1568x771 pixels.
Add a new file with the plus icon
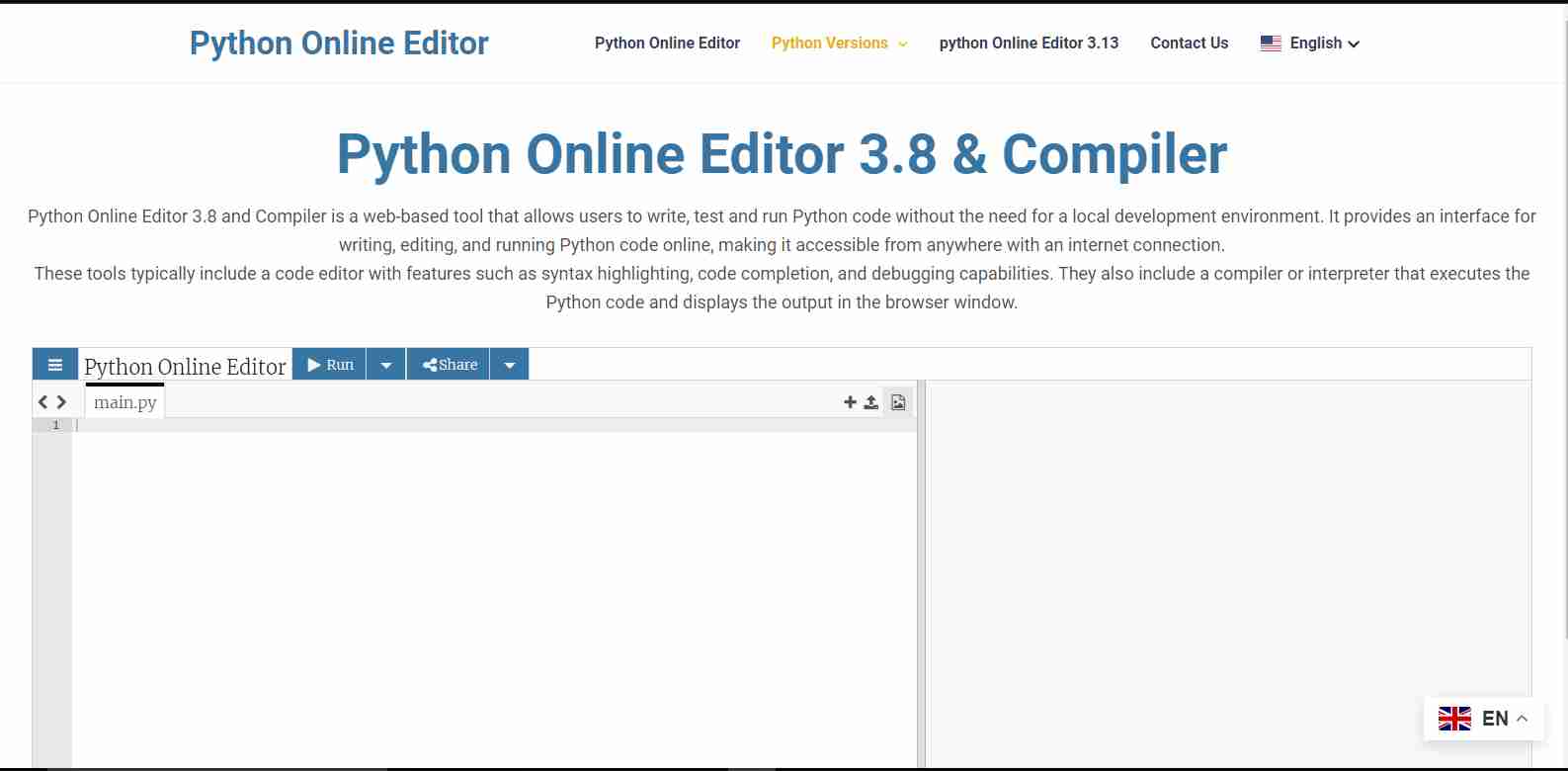(x=850, y=402)
